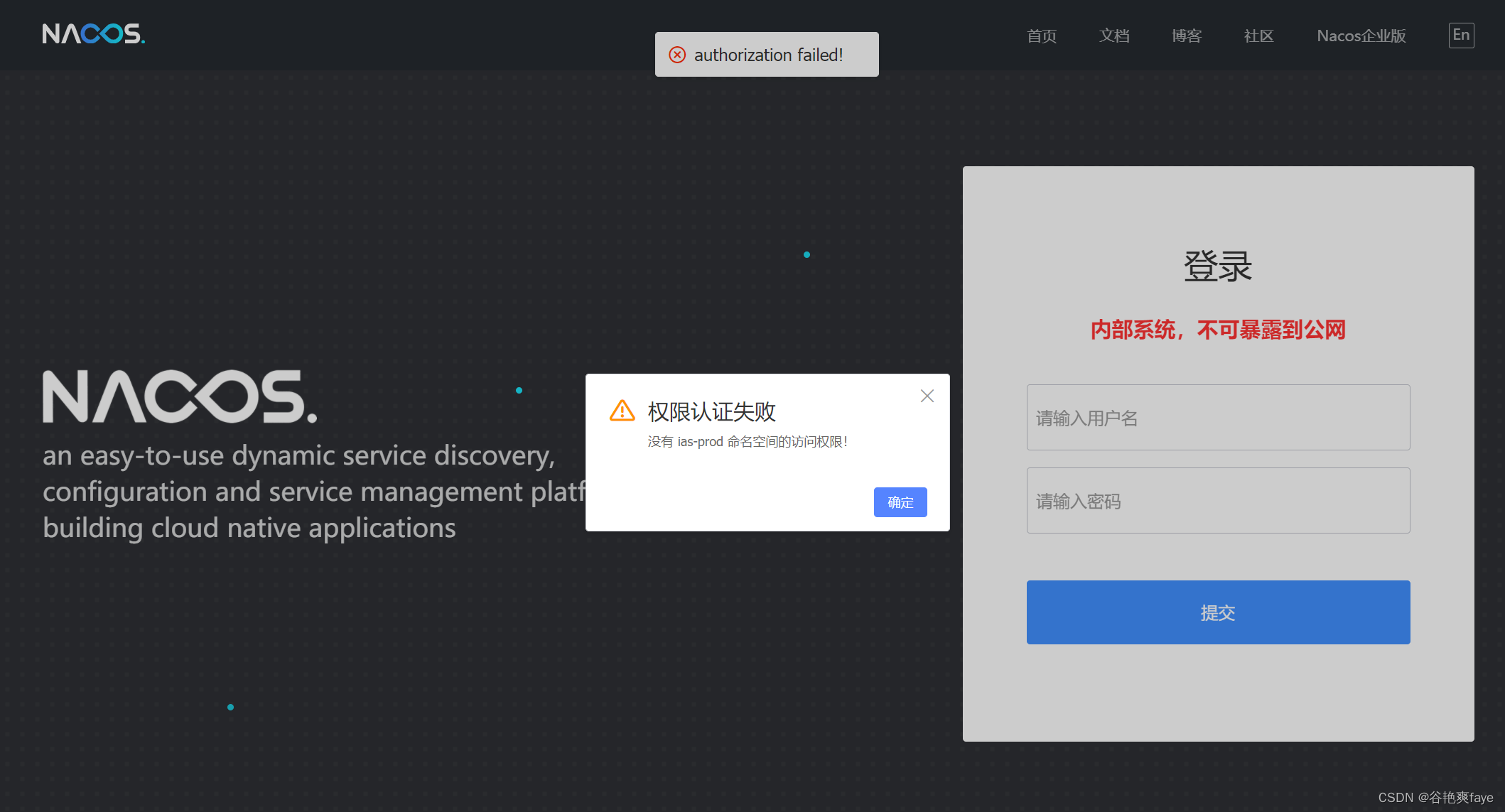Open the 社区 community menu item
Viewport: 1505px width, 812px height.
click(1258, 36)
